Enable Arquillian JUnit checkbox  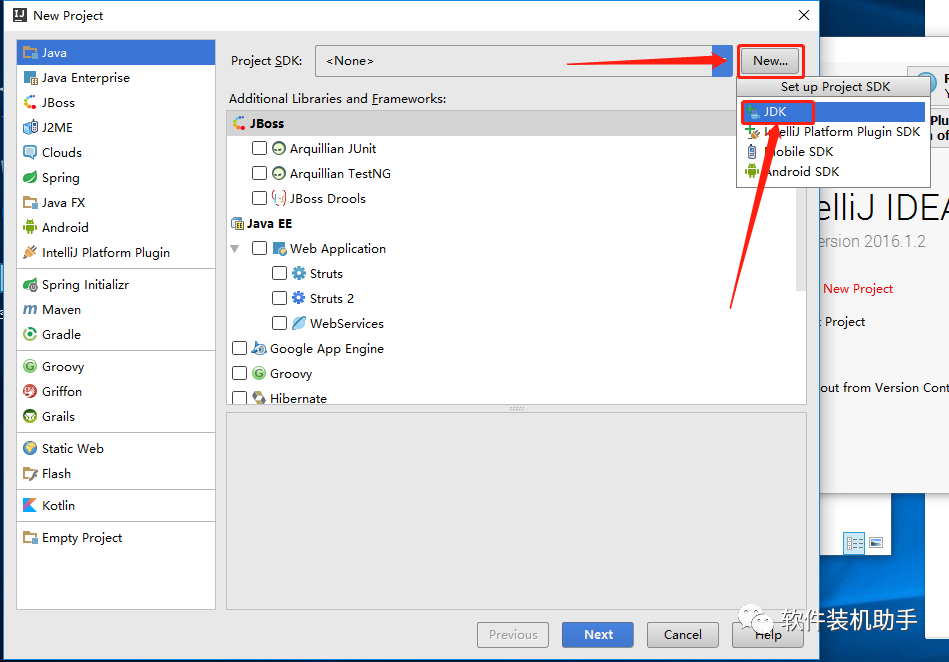(259, 148)
